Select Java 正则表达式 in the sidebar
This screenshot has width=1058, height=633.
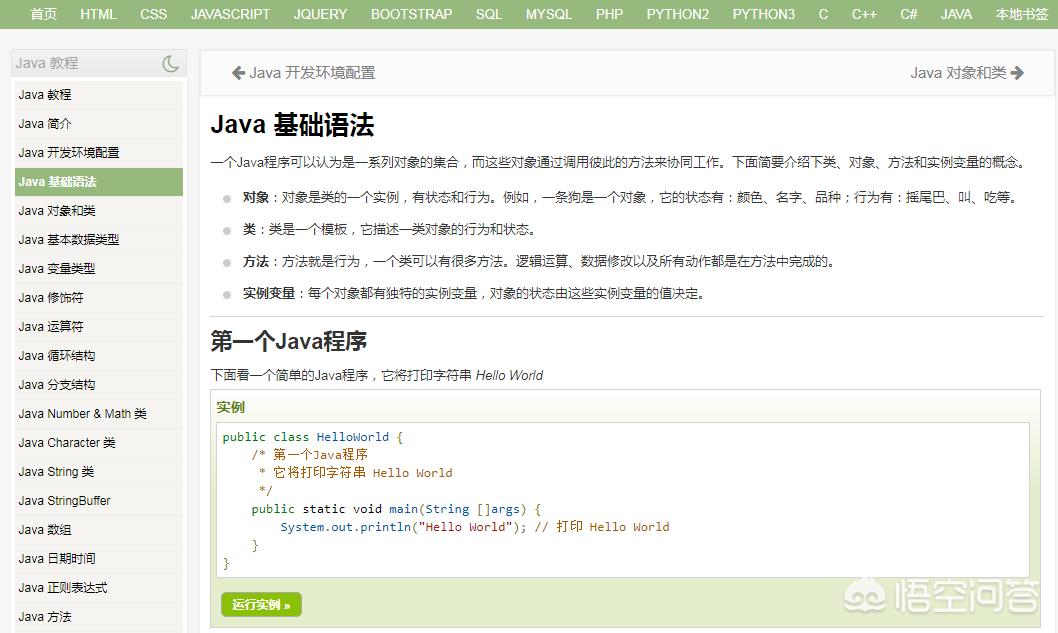[99, 588]
